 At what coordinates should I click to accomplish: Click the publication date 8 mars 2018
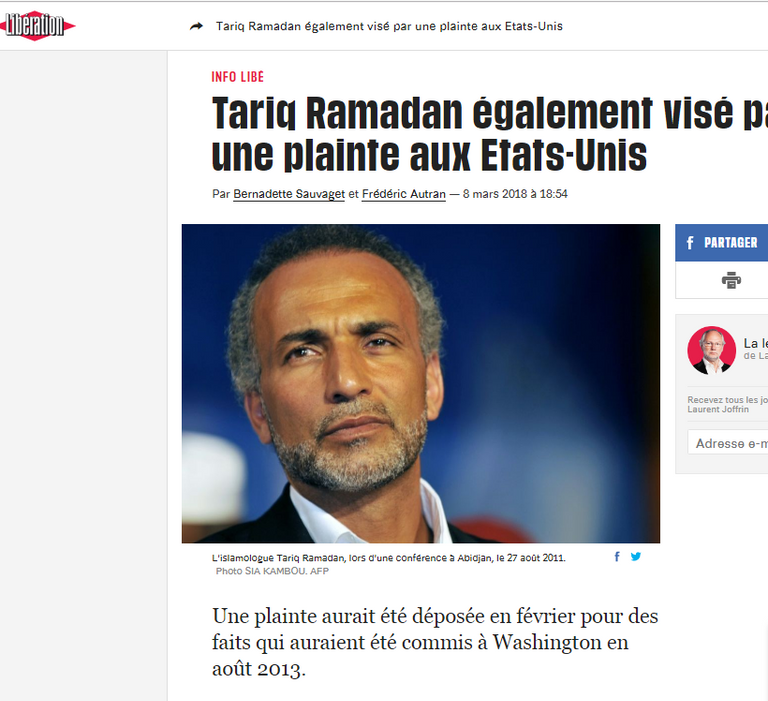[x=515, y=194]
